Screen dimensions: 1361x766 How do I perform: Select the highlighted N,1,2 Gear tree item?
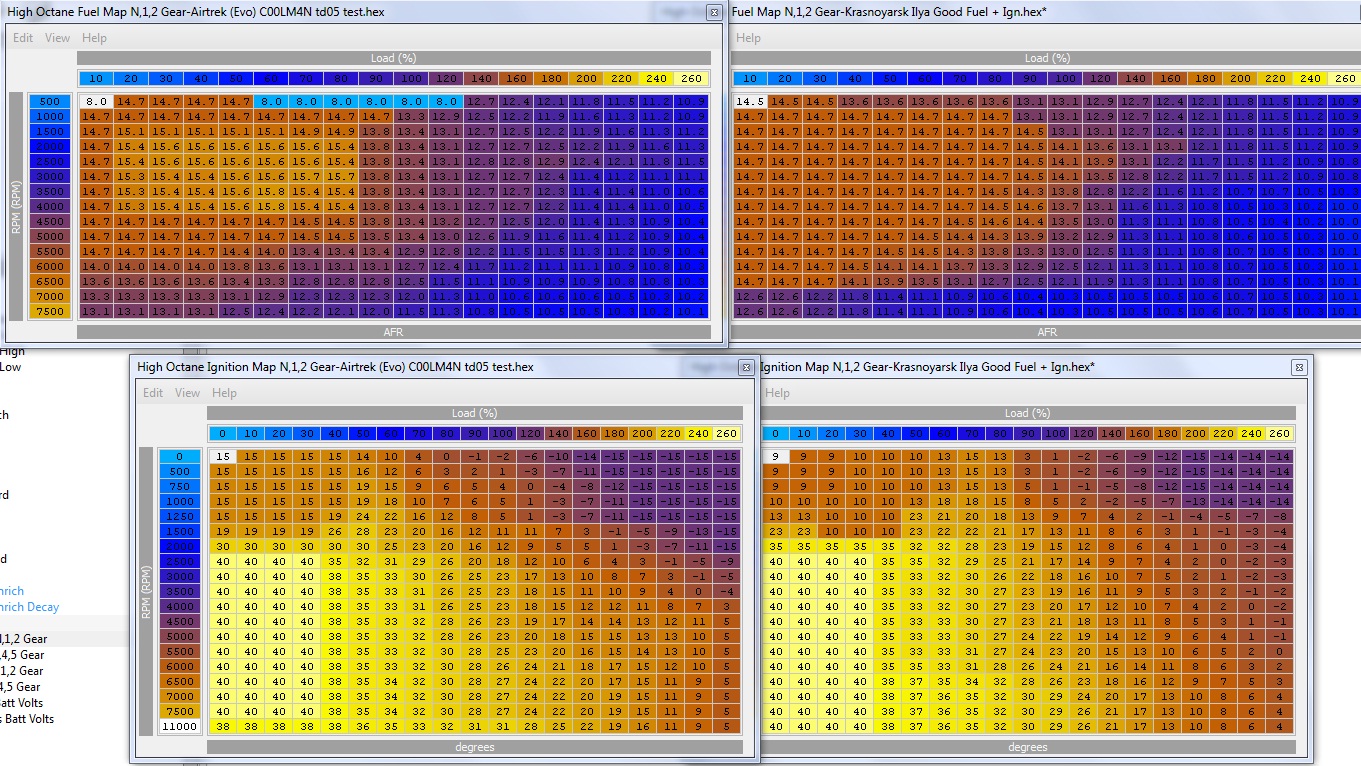click(x=24, y=638)
